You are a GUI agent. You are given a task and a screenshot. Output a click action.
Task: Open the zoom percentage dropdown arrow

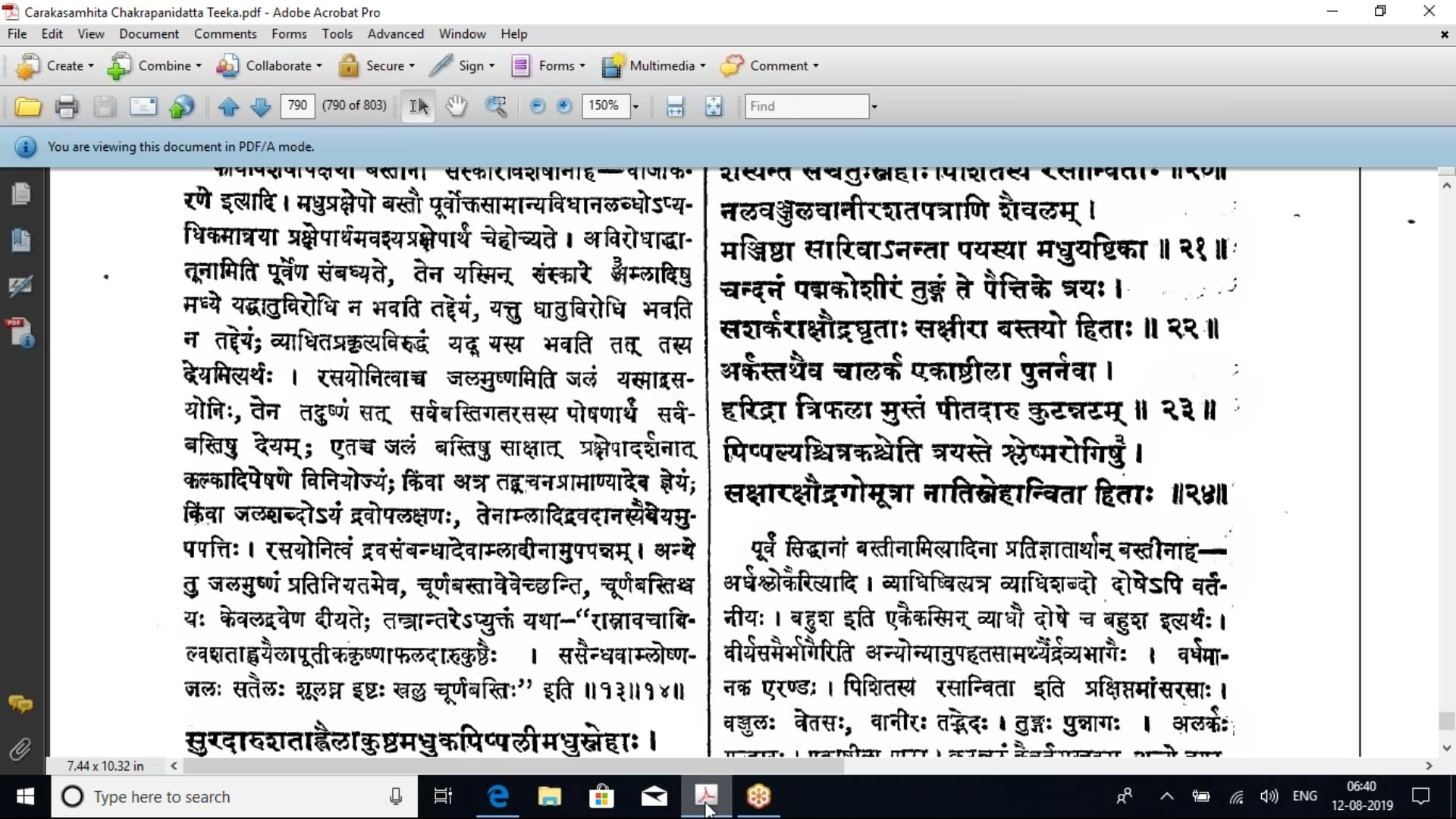point(635,107)
